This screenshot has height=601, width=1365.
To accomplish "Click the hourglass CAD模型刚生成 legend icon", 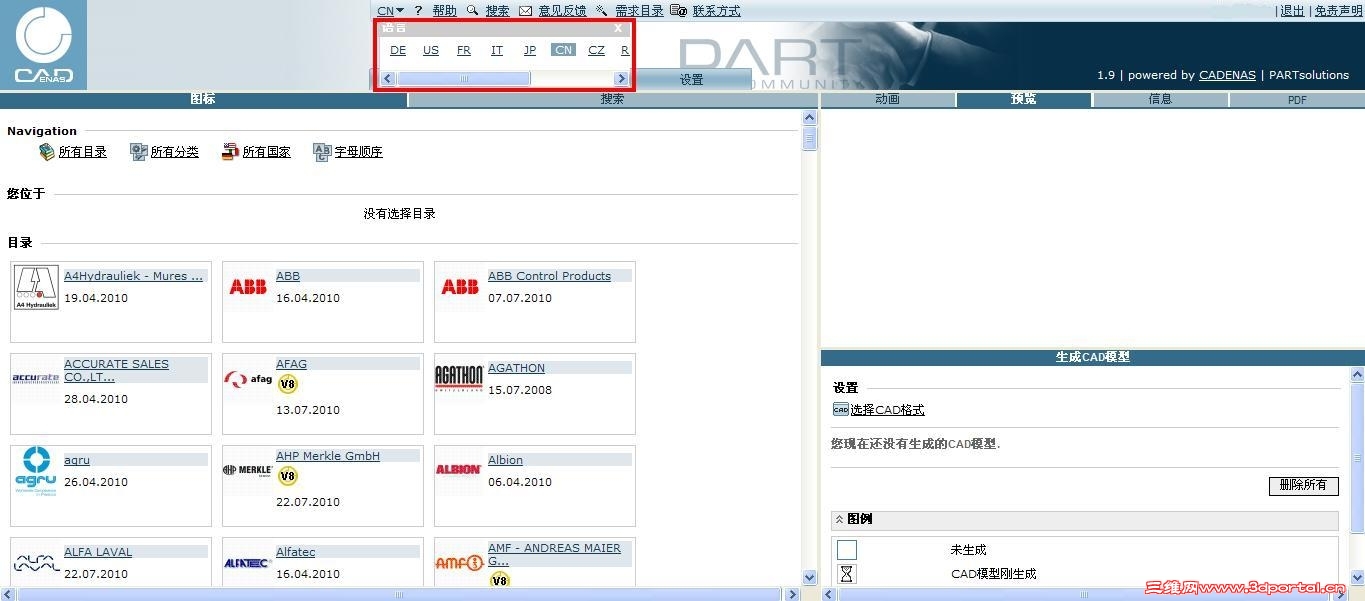I will [847, 574].
